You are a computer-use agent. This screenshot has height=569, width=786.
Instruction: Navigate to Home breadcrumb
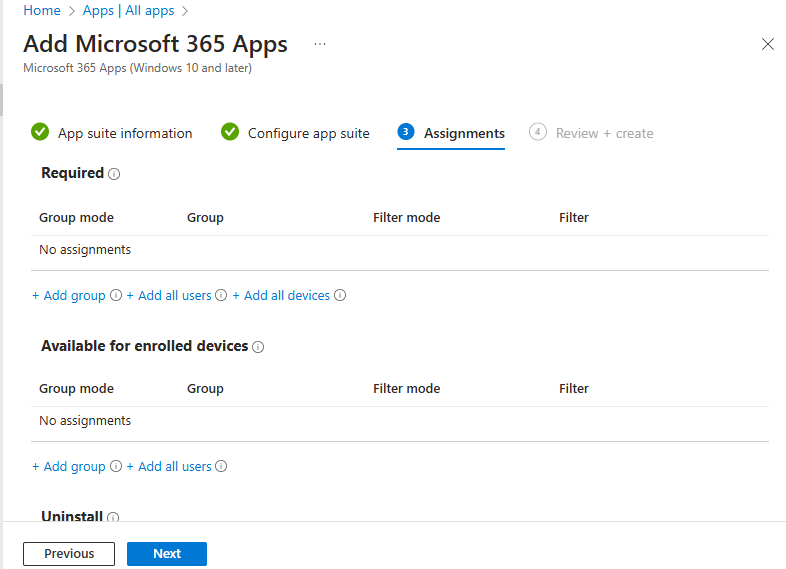click(41, 10)
